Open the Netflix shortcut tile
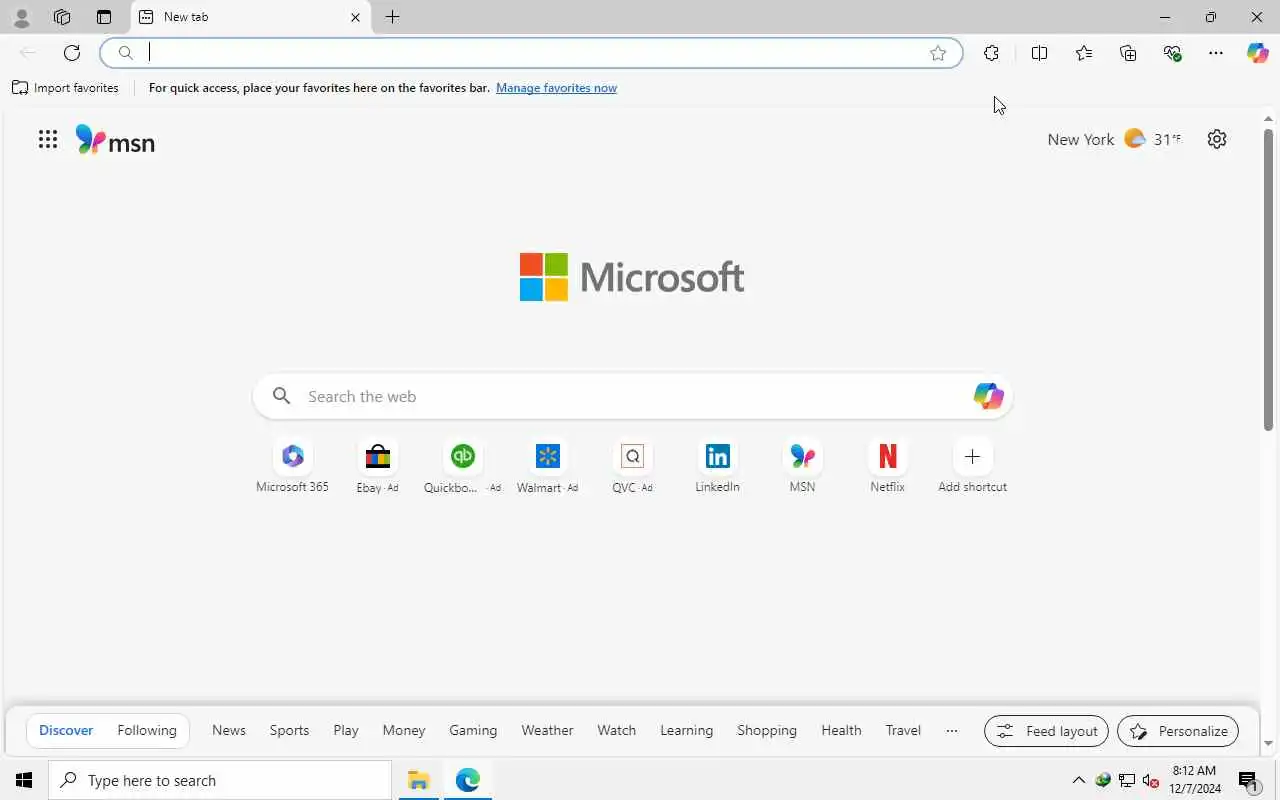1280x800 pixels. point(887,467)
